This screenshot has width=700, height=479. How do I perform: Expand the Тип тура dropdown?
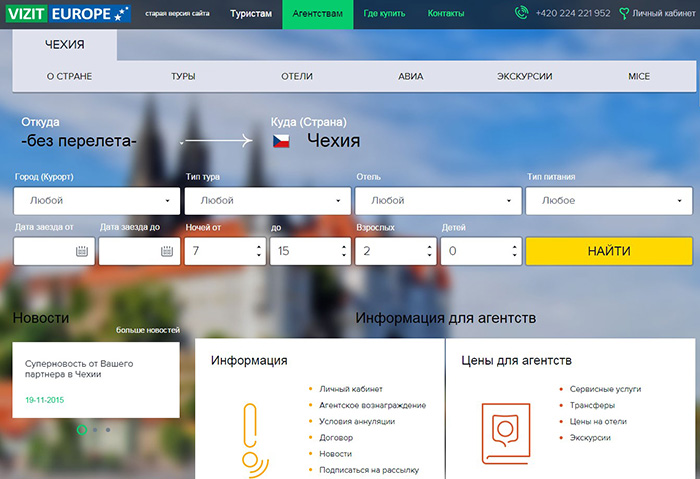267,200
